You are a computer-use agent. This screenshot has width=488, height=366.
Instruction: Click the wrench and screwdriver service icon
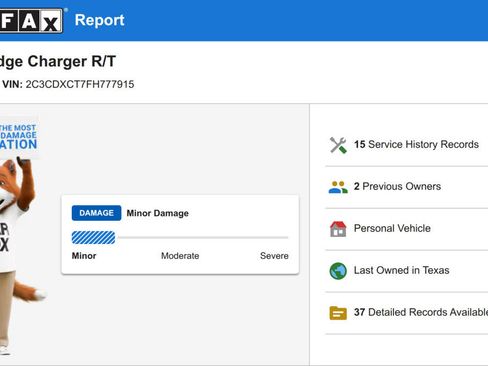(x=338, y=145)
